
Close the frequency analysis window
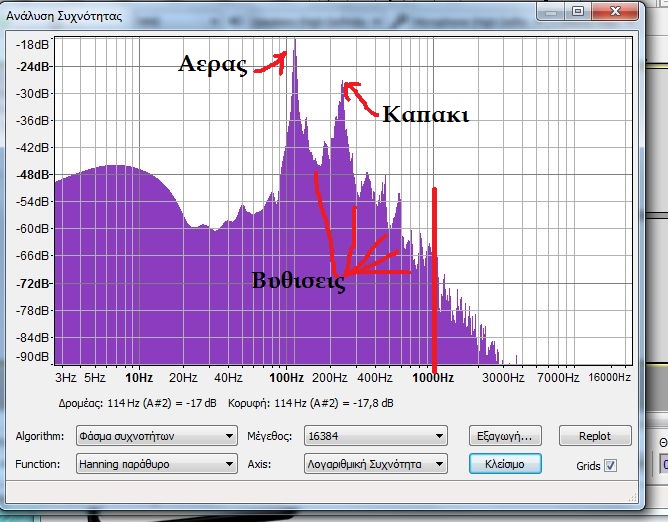612,11
